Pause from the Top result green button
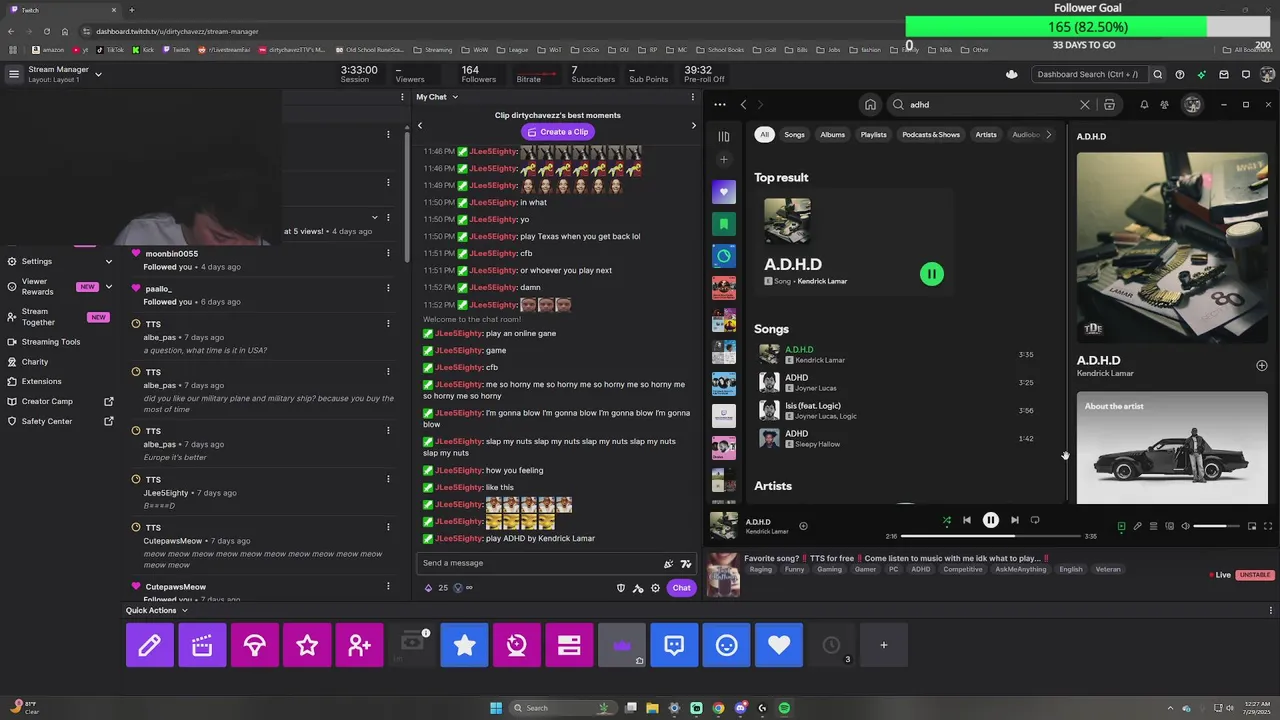This screenshot has height=720, width=1280. coord(931,273)
